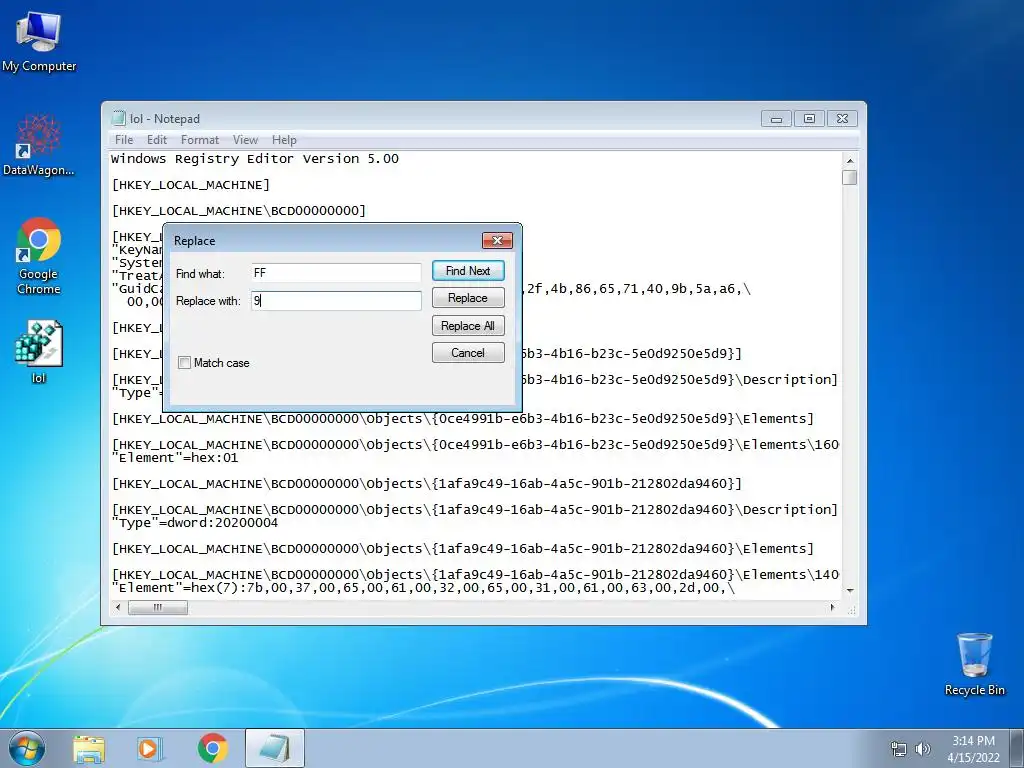Close the Replace dialog with X
1024x768 pixels.
point(497,240)
